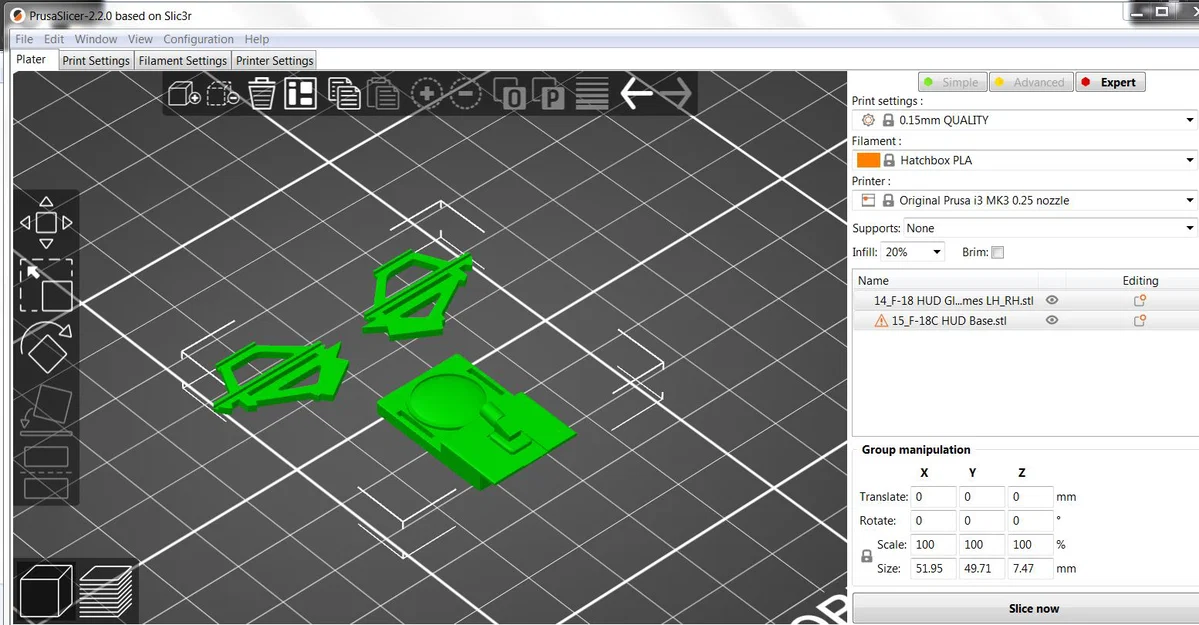Click the warning triangle on 15_F-18C HUD Base
This screenshot has width=1199, height=625.
click(x=881, y=321)
